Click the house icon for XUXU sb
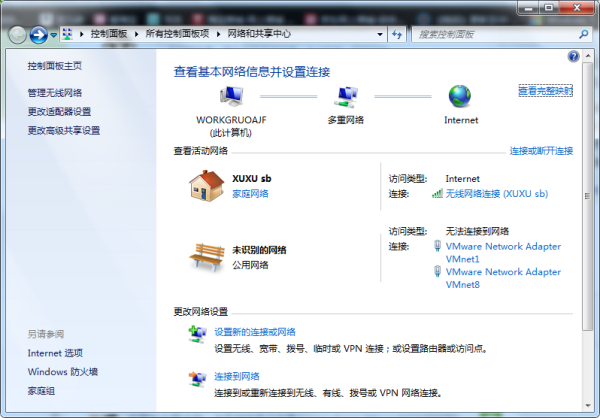600x418 pixels. 206,186
